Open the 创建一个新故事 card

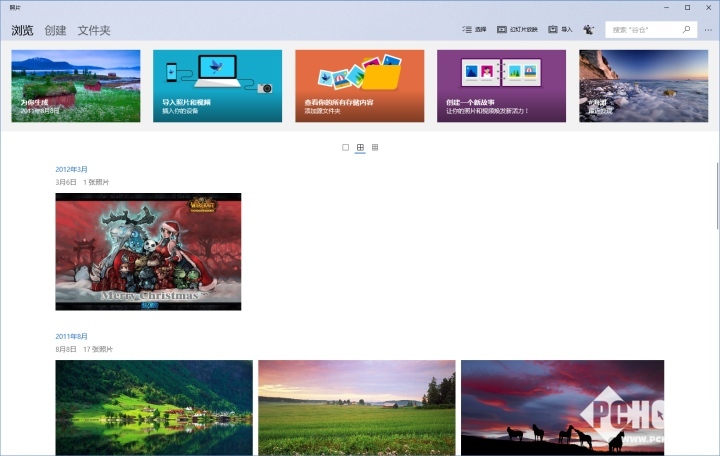(501, 86)
